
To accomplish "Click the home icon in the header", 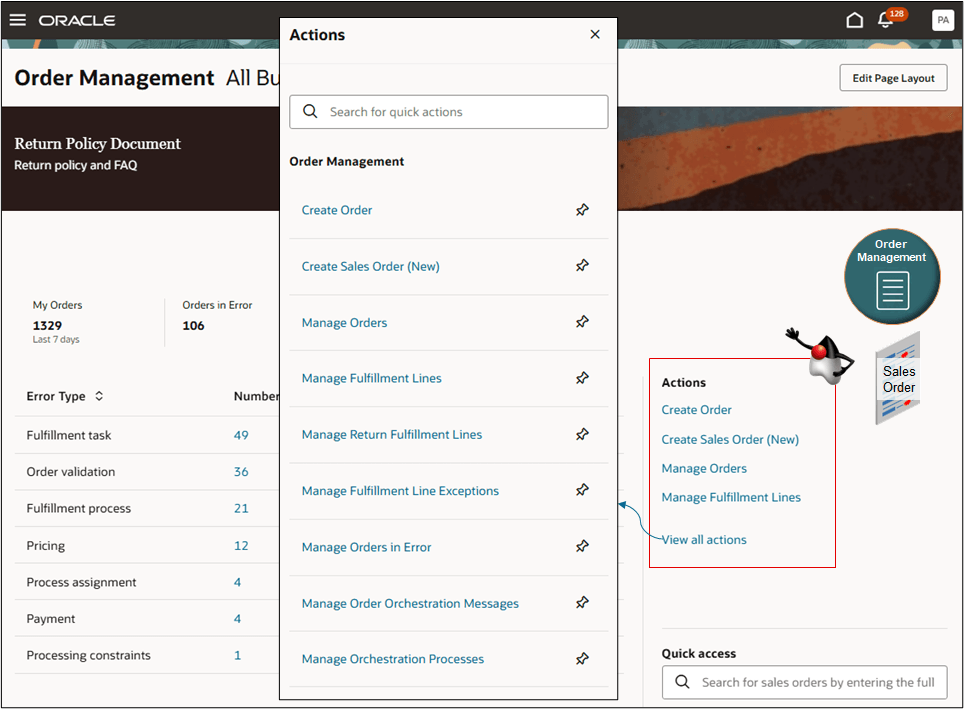I will click(x=854, y=19).
